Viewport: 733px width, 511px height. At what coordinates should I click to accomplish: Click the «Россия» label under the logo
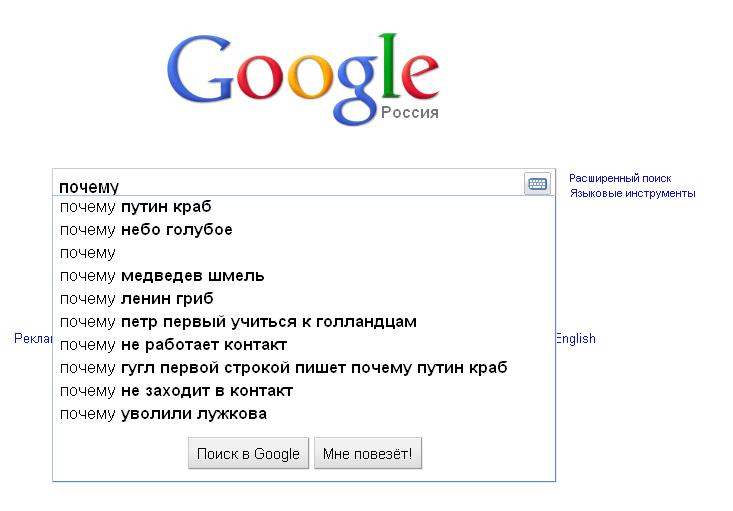(x=410, y=113)
